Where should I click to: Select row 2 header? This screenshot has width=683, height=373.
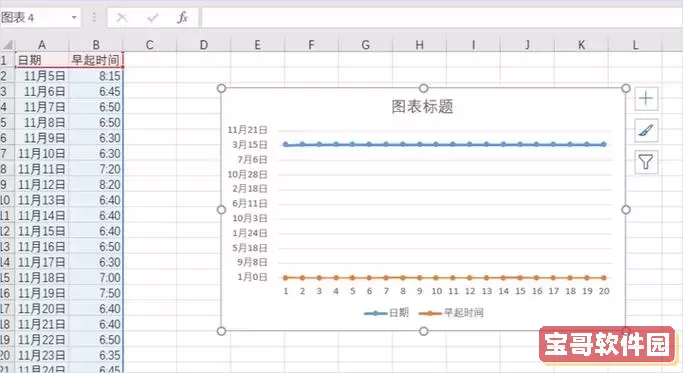pyautogui.click(x=6, y=76)
